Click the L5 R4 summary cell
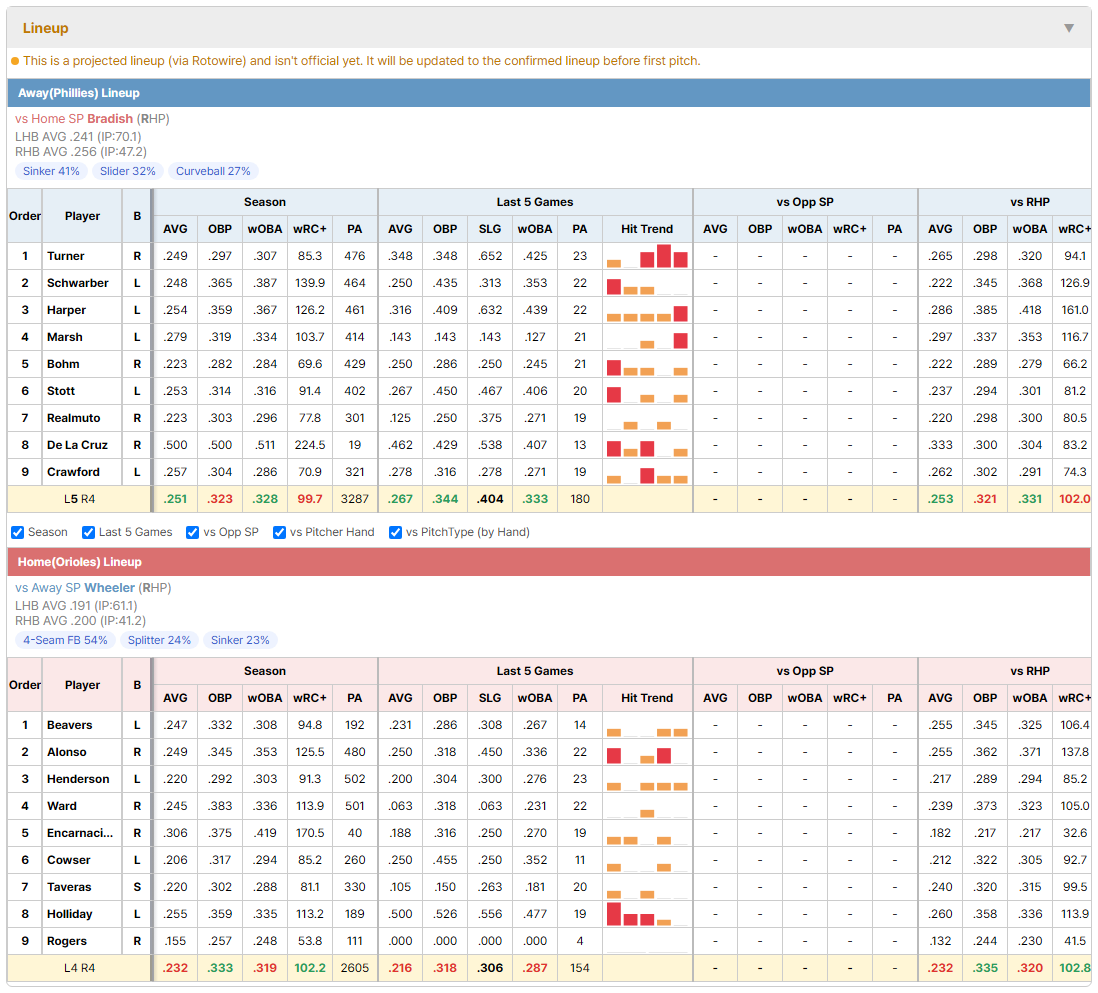This screenshot has height=993, width=1098. click(79, 499)
